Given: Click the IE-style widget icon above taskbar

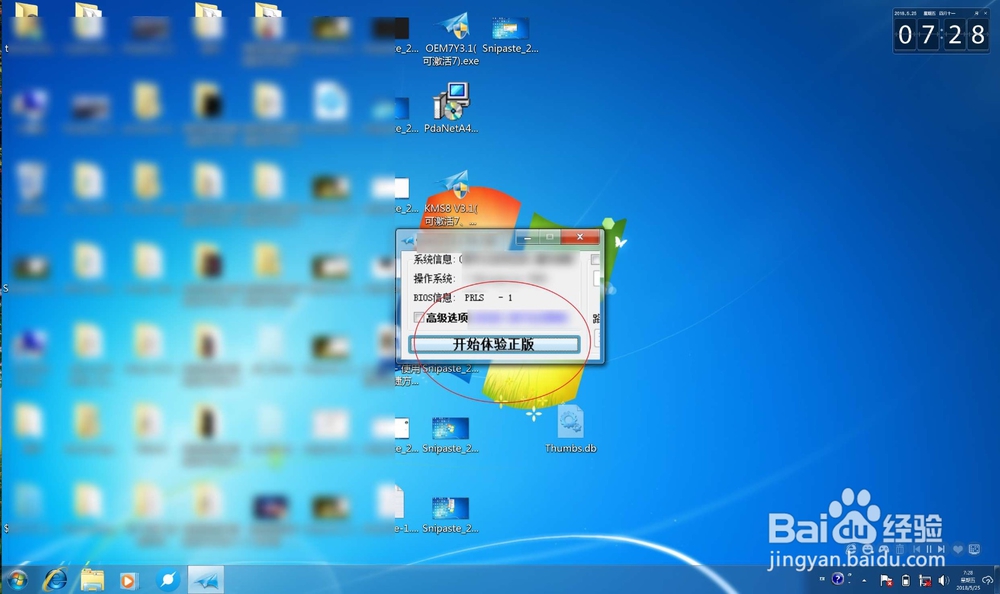Looking at the screenshot, I should click(x=851, y=549).
